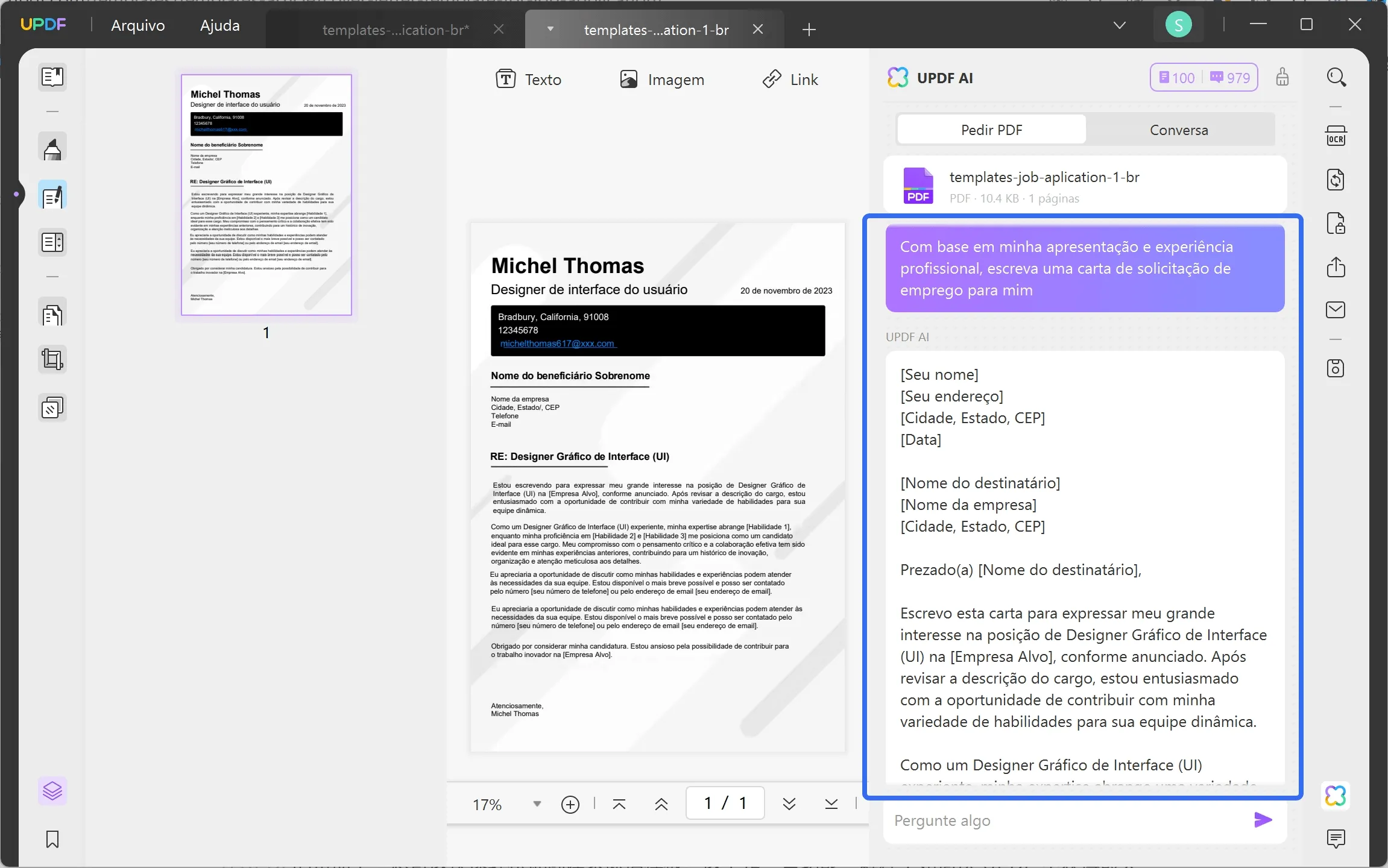Image resolution: width=1388 pixels, height=868 pixels.
Task: Run OCR text recognition
Action: (x=1336, y=136)
